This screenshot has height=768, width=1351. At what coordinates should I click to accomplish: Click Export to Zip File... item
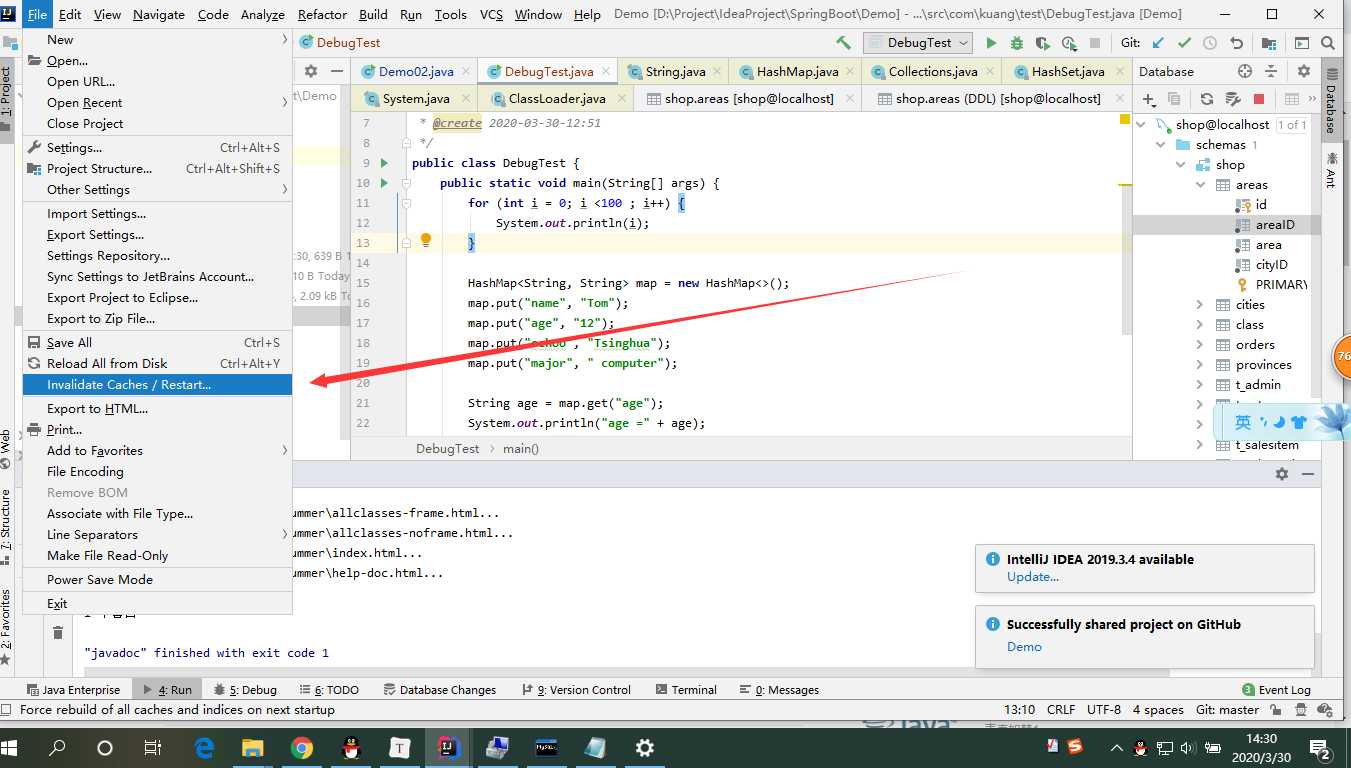(x=157, y=318)
